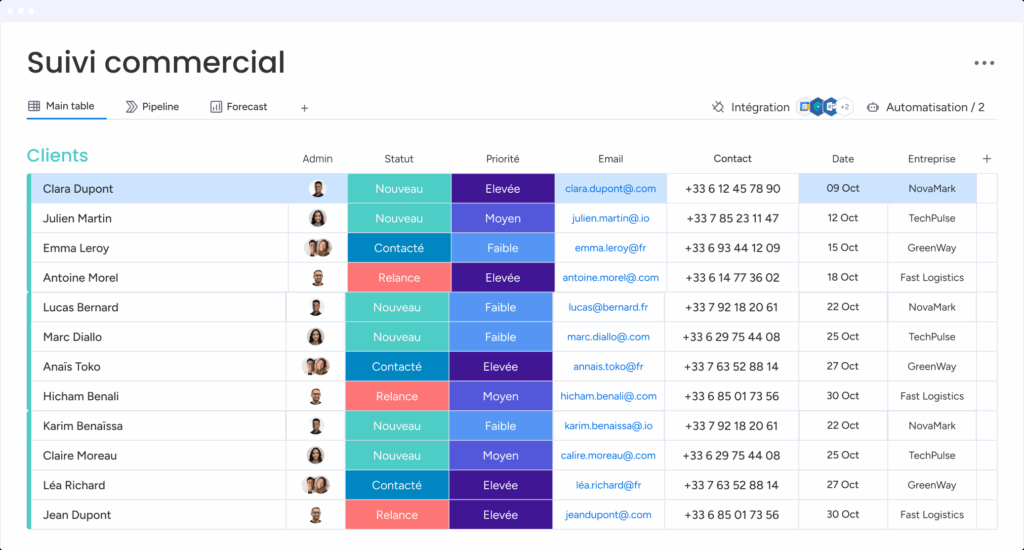The image size is (1024, 550).
Task: Click the +2 more integrations badge
Action: (844, 106)
